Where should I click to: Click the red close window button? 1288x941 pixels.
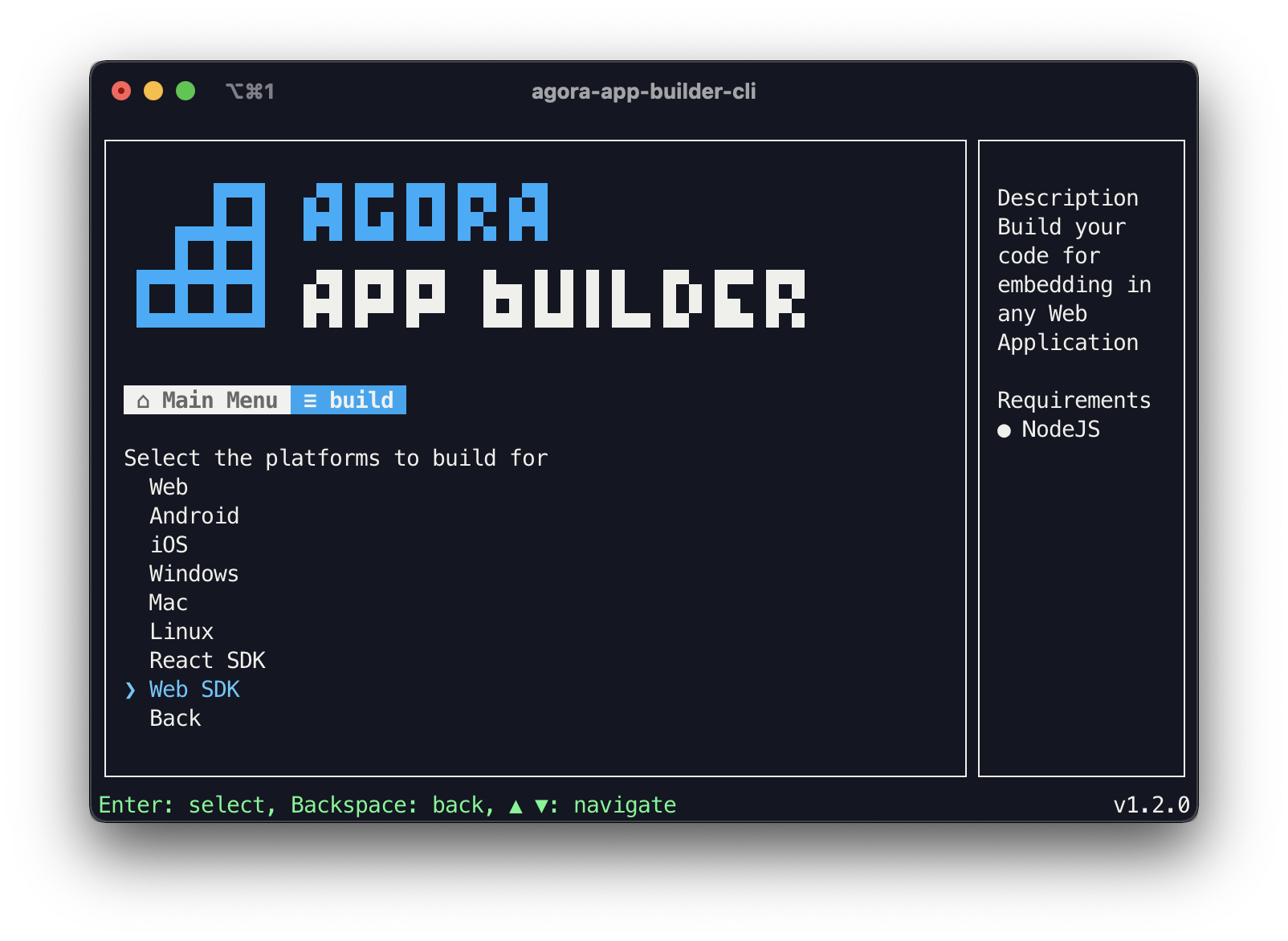click(x=121, y=91)
